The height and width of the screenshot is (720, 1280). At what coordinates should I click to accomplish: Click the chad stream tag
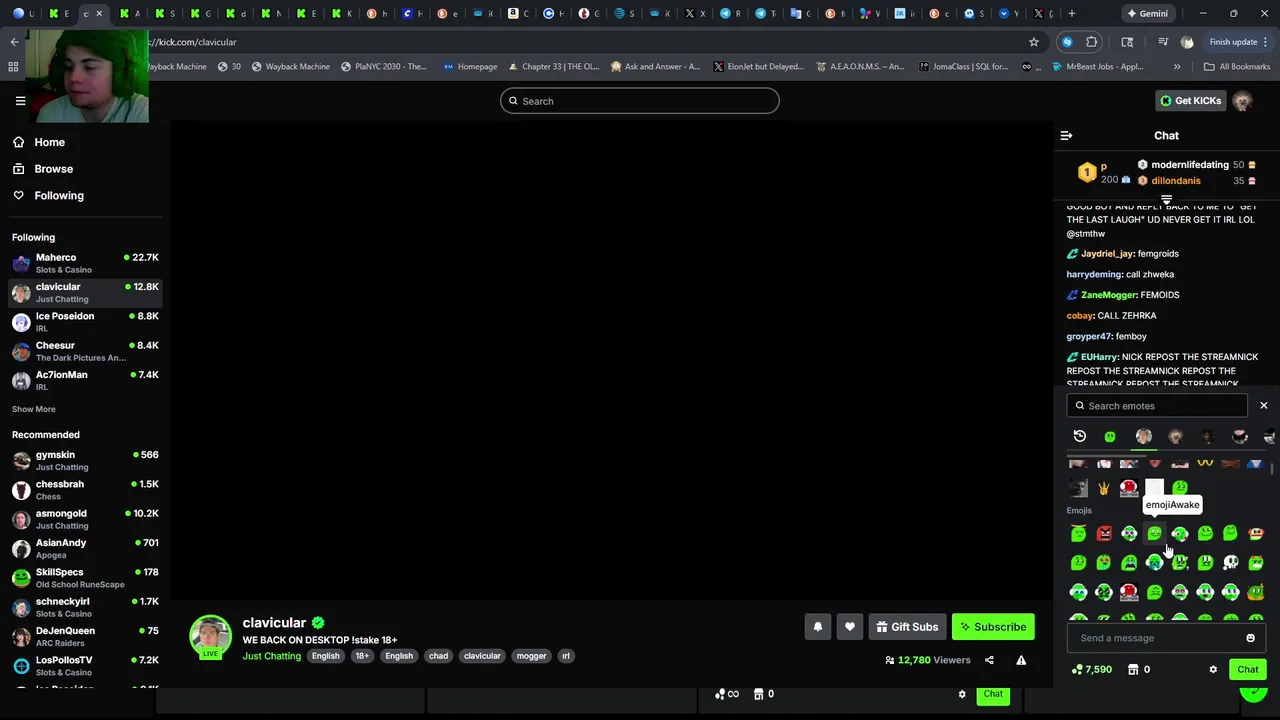pos(438,656)
